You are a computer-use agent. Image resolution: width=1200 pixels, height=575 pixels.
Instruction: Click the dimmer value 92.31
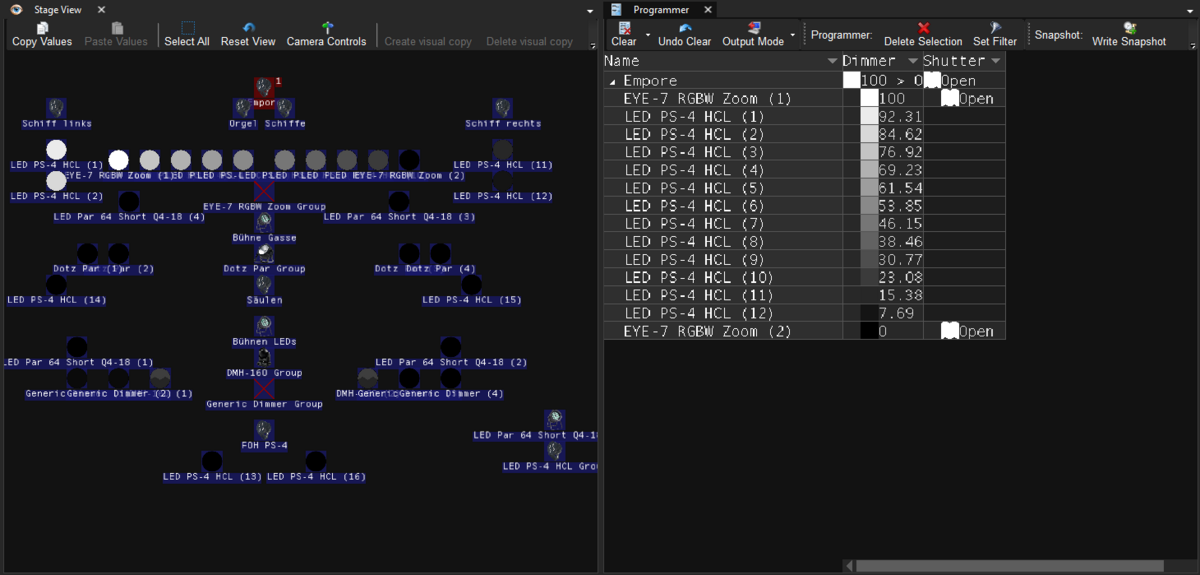[x=900, y=116]
